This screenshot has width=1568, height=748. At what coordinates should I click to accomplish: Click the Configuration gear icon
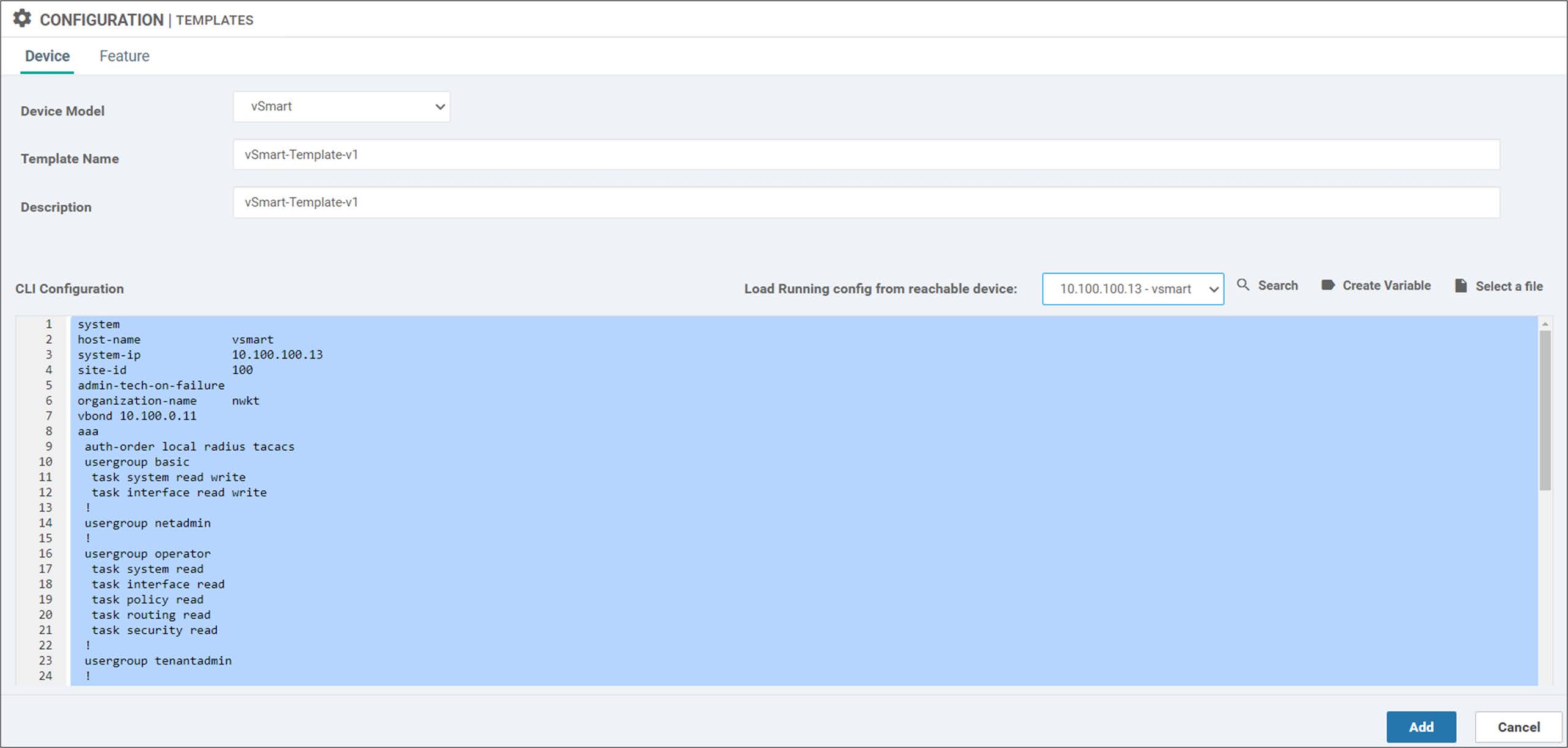click(x=22, y=18)
